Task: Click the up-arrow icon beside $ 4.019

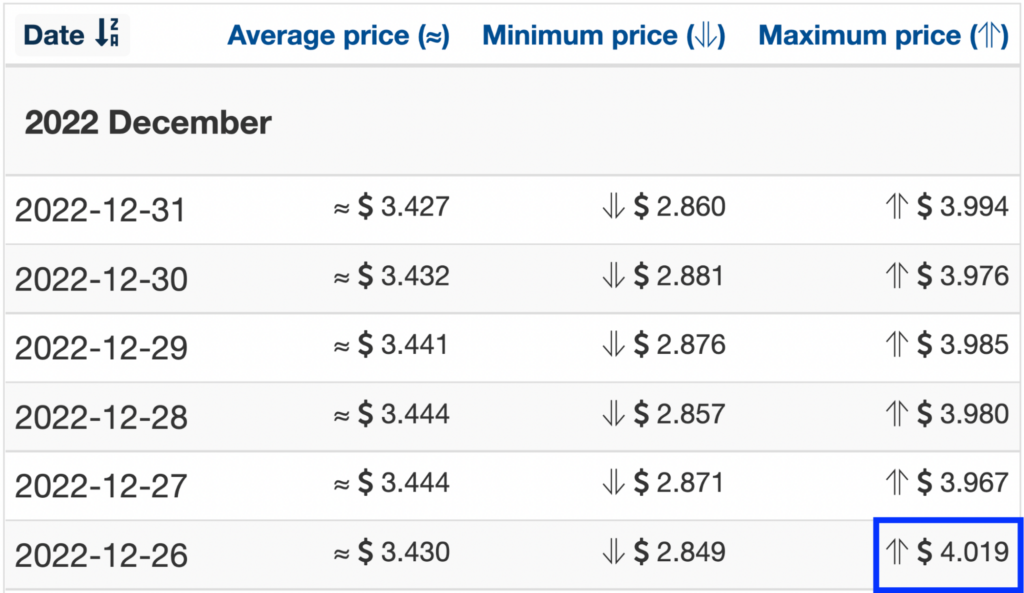Action: click(897, 553)
